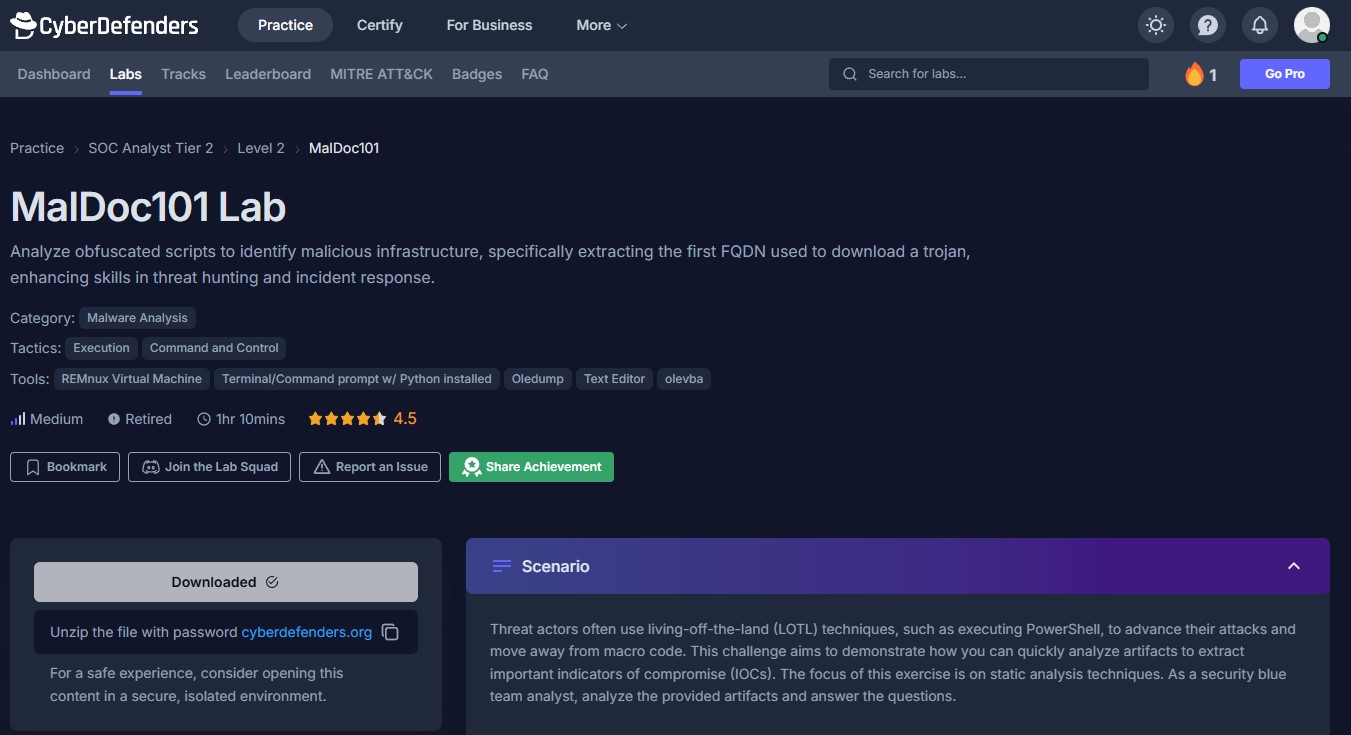The height and width of the screenshot is (735, 1351).
Task: Open the More dropdown menu
Action: (602, 25)
